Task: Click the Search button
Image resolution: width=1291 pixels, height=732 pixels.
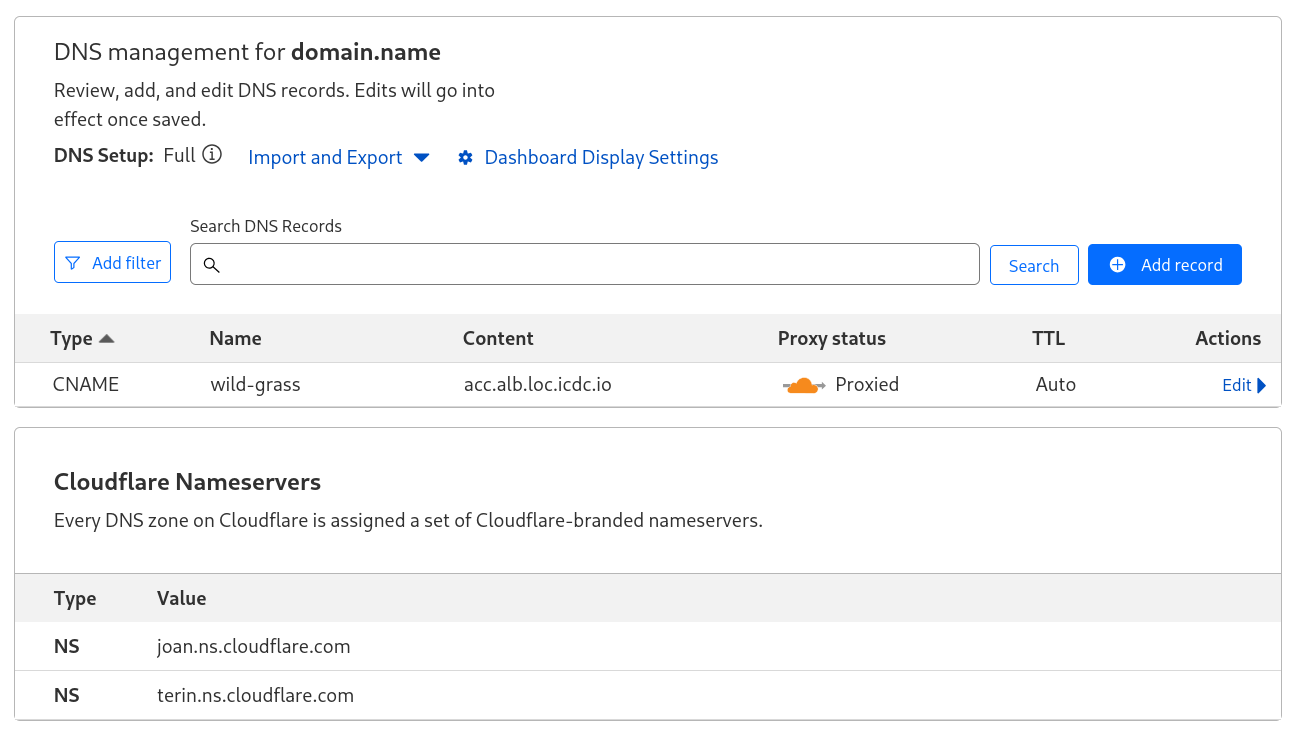Action: (x=1033, y=265)
